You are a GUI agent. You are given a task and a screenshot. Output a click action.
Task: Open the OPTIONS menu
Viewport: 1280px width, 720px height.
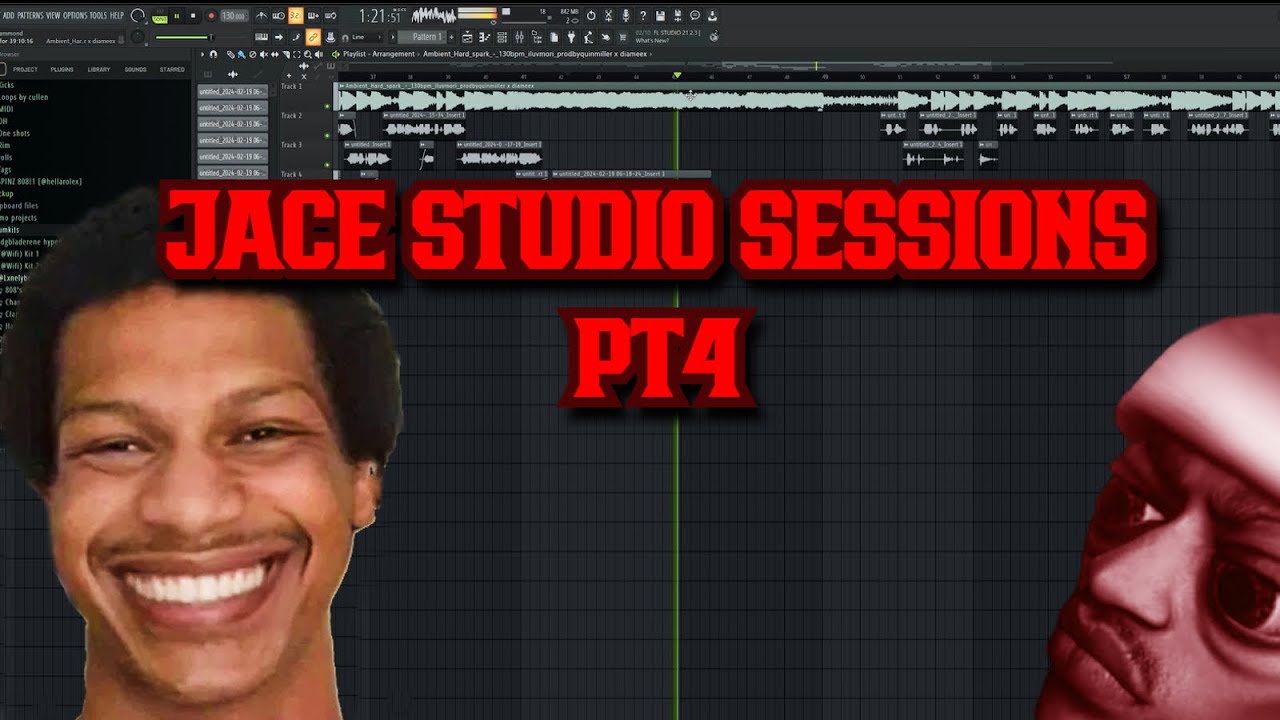(x=75, y=16)
